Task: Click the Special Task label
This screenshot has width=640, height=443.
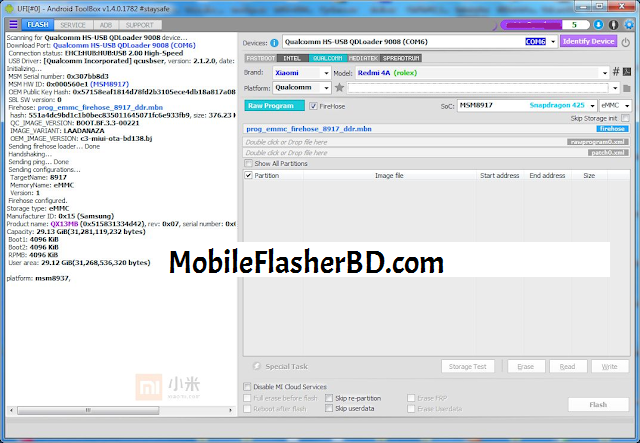Action: coord(287,366)
